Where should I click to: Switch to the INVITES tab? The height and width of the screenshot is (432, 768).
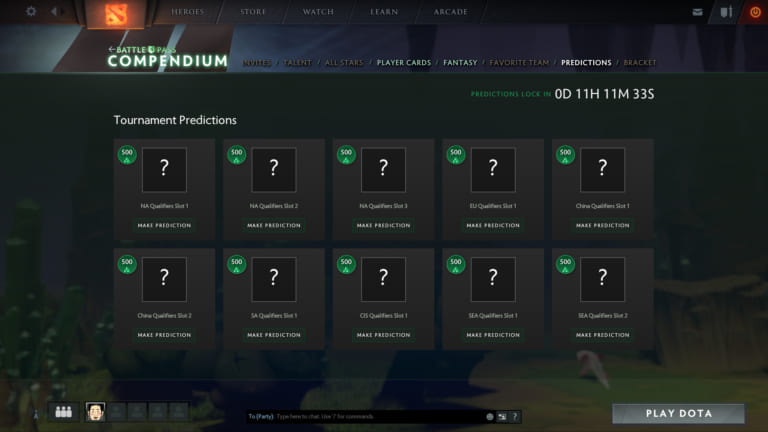pos(257,63)
